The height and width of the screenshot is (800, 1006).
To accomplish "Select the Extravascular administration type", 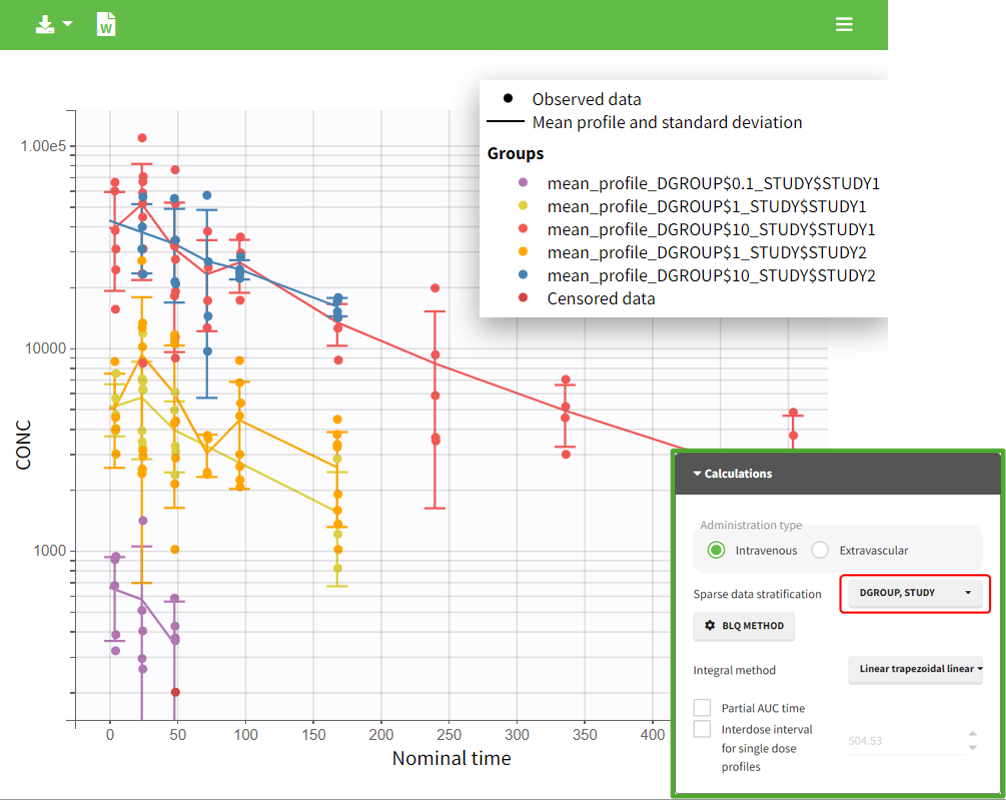I will pyautogui.click(x=820, y=550).
